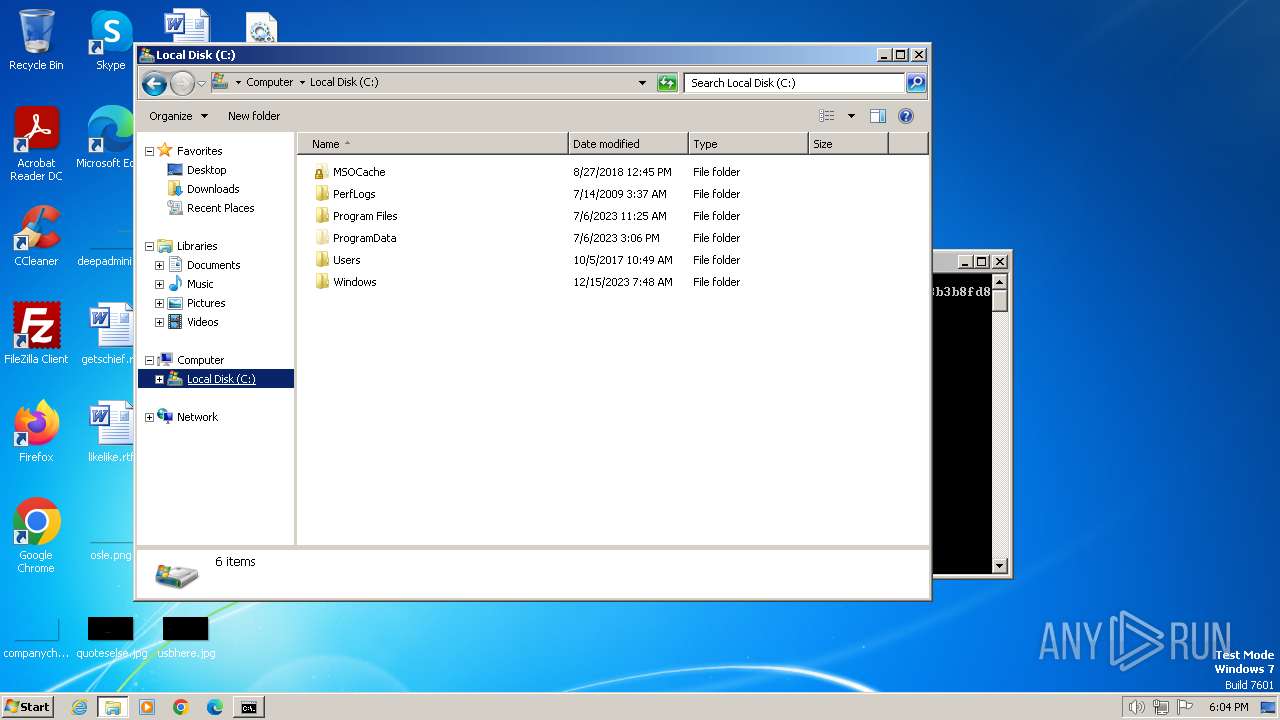Create a New folder

coord(254,116)
